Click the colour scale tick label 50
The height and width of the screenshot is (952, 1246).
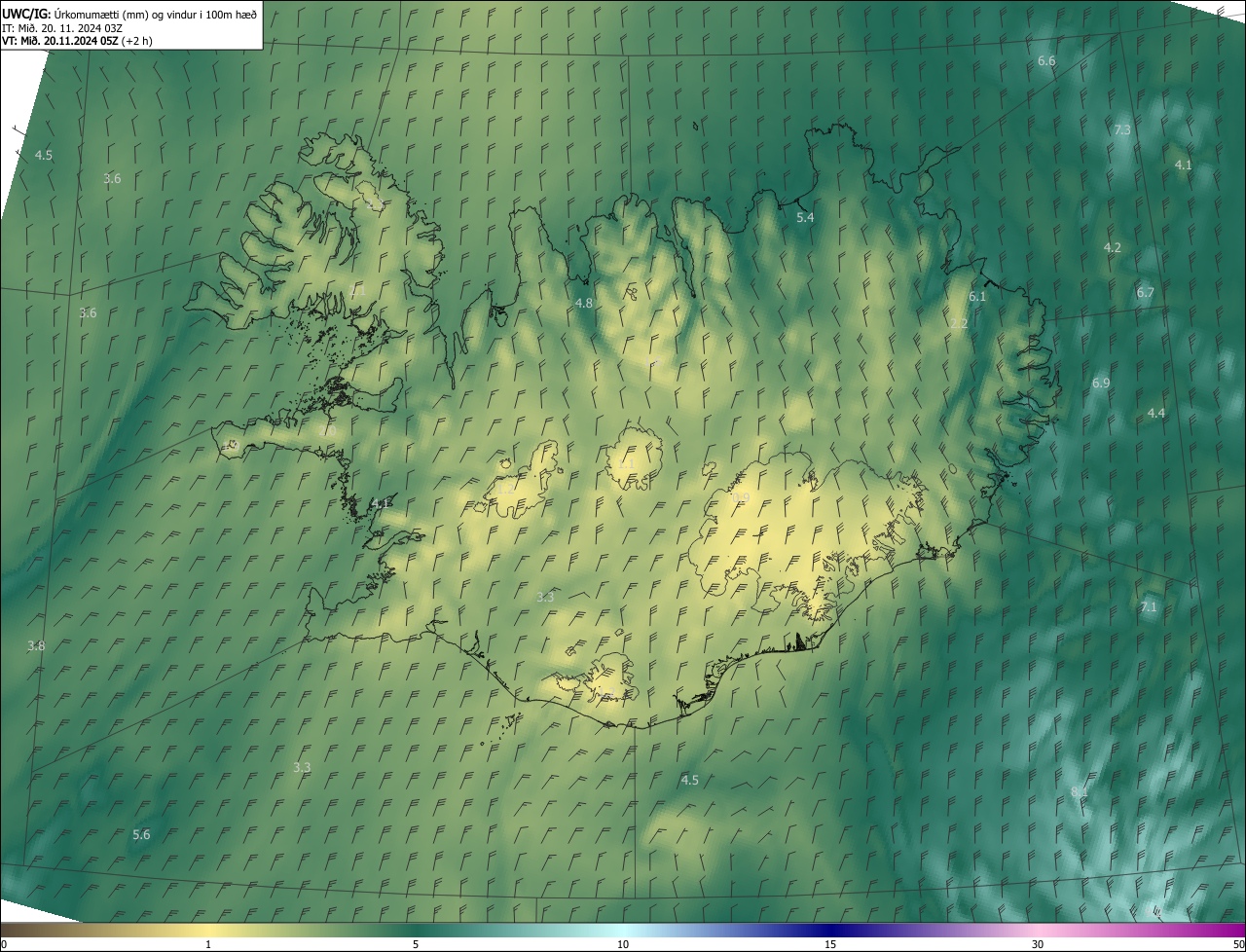(1238, 944)
